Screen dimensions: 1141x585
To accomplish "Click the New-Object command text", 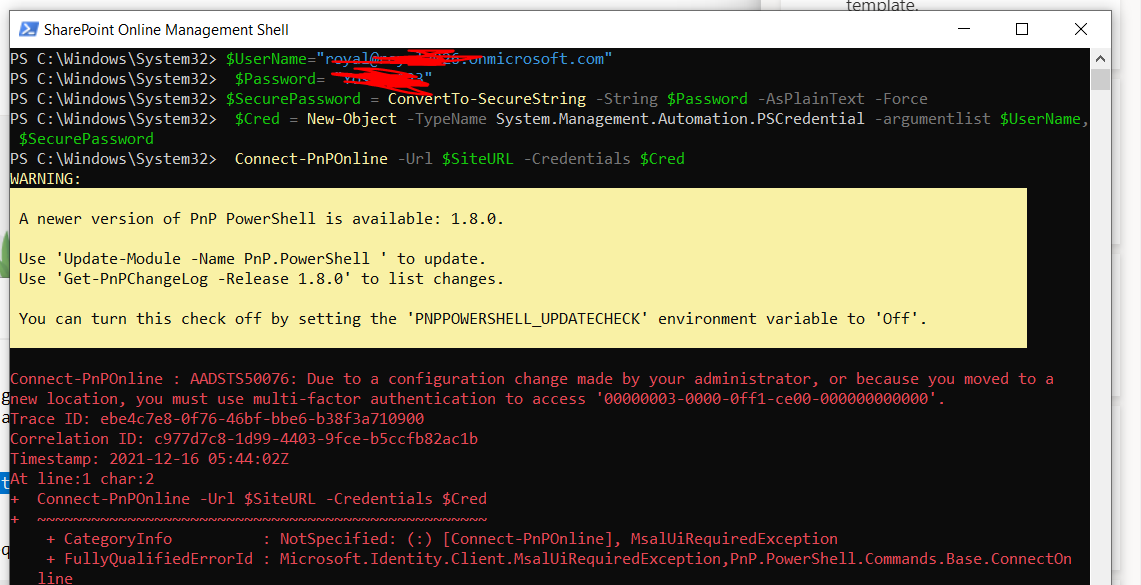I will tap(351, 119).
